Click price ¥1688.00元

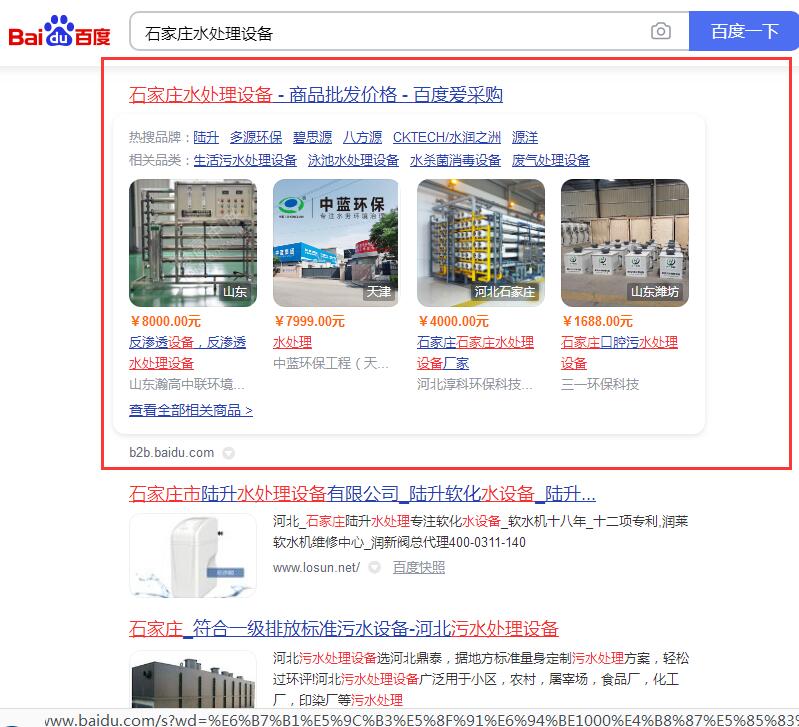(x=597, y=321)
